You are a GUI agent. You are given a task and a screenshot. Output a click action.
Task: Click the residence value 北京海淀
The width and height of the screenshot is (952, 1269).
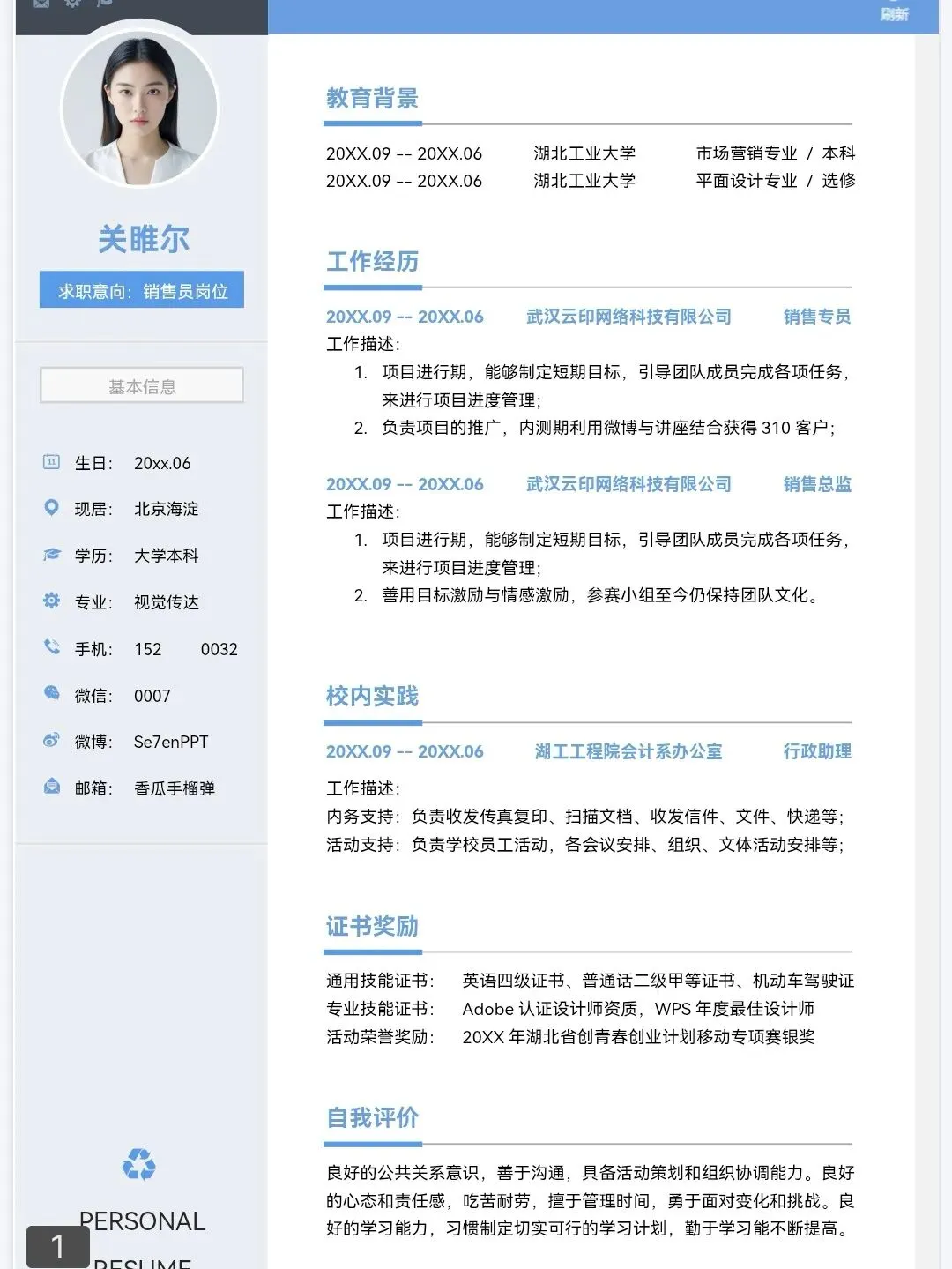tap(167, 509)
